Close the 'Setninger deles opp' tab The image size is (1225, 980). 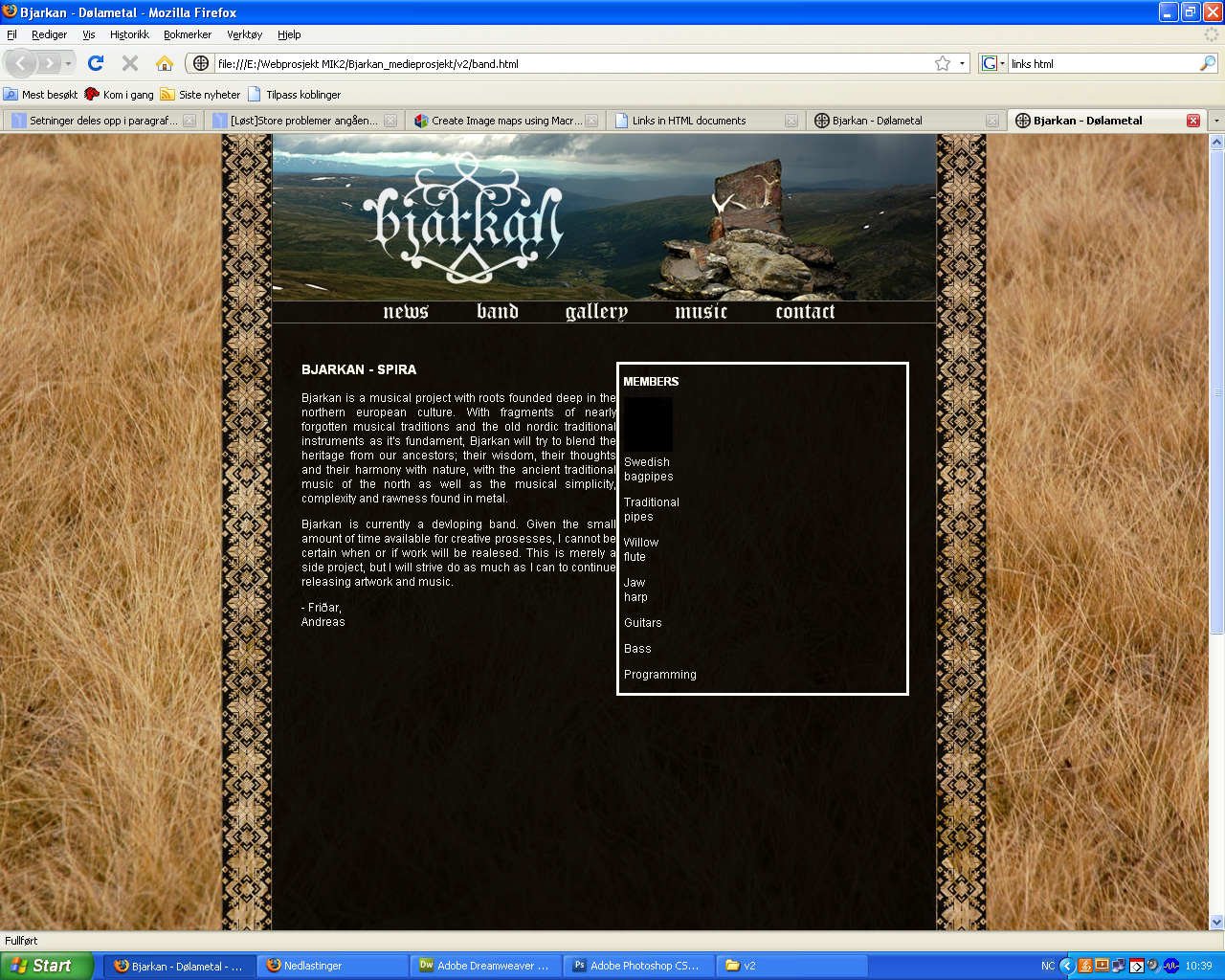click(x=189, y=121)
